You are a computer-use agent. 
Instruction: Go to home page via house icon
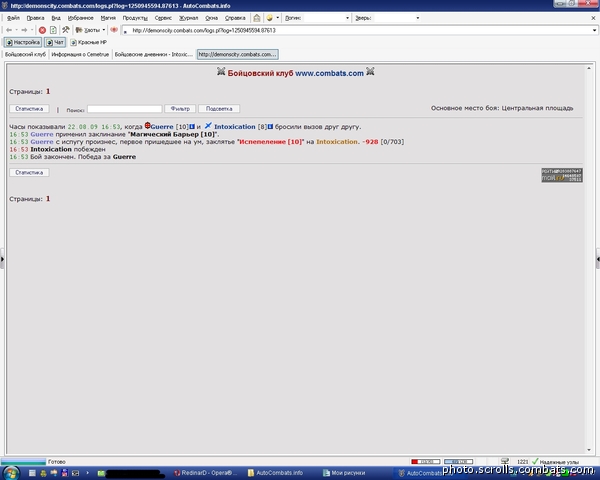click(x=257, y=18)
